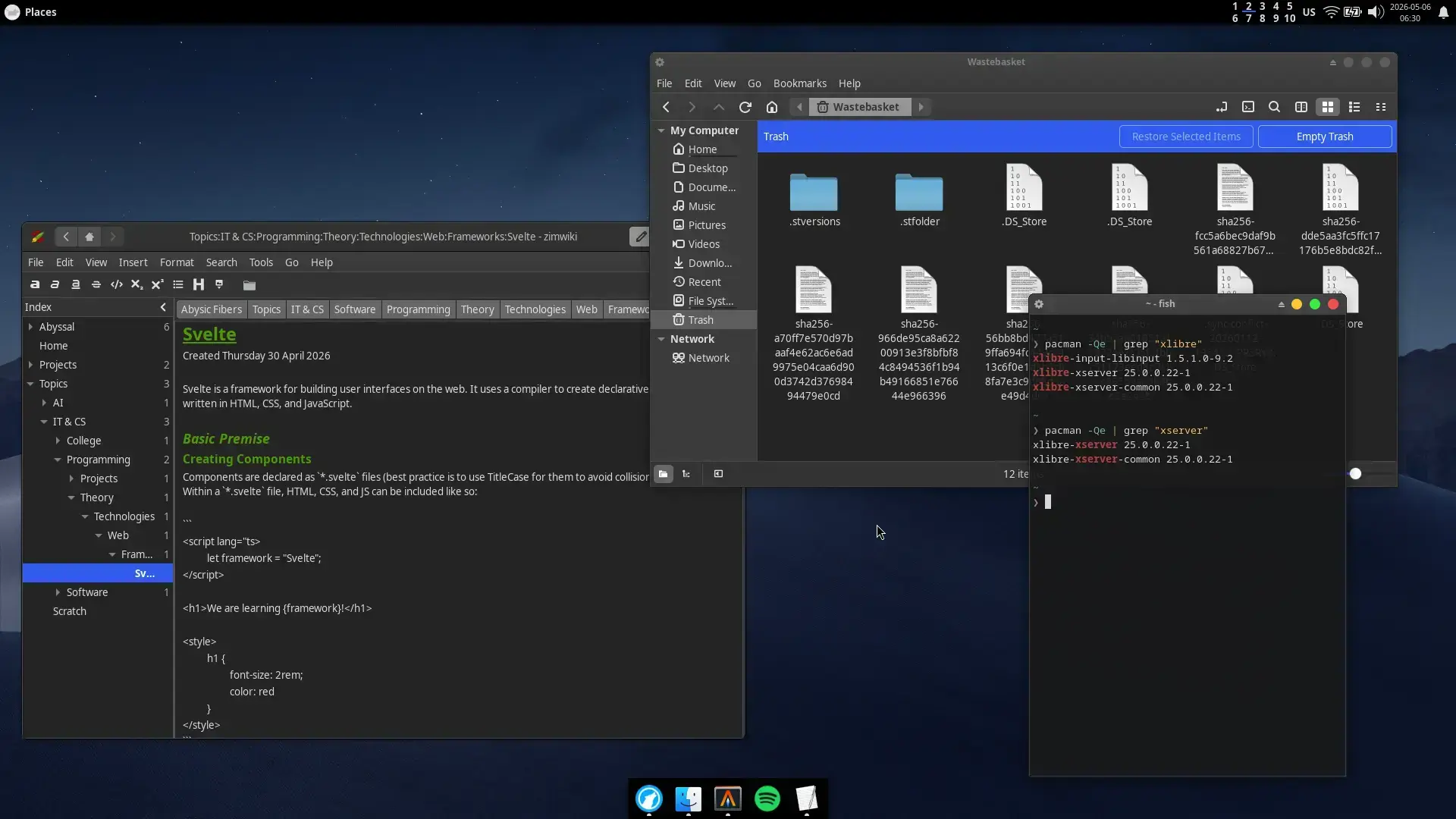Click the Empty Trash button
Screen dimensions: 1456x819
[1324, 136]
